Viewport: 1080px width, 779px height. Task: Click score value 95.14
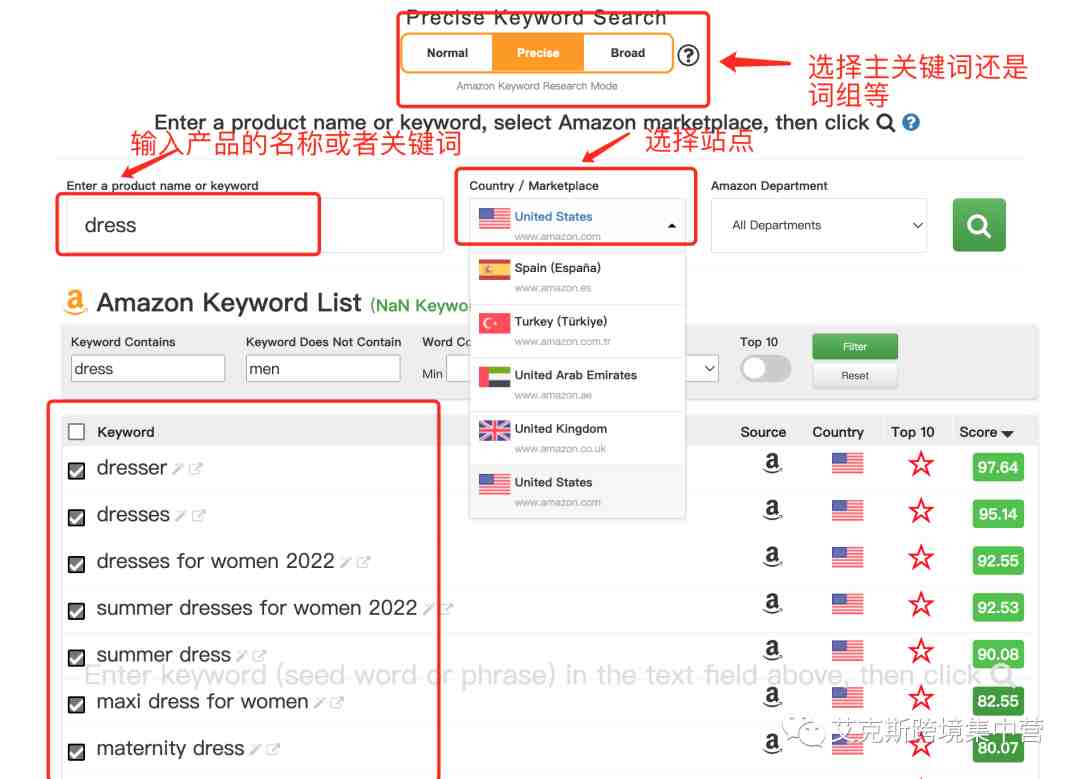(998, 514)
